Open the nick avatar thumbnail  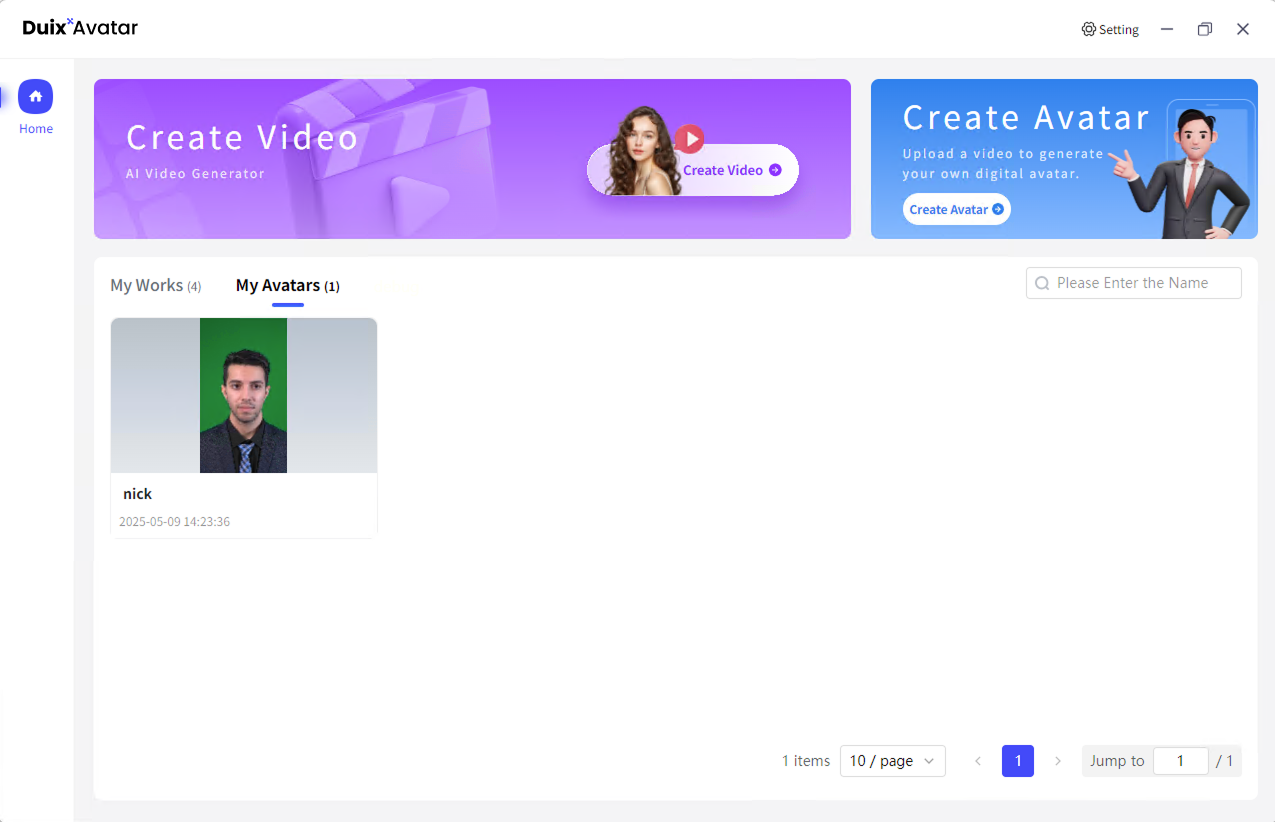243,395
